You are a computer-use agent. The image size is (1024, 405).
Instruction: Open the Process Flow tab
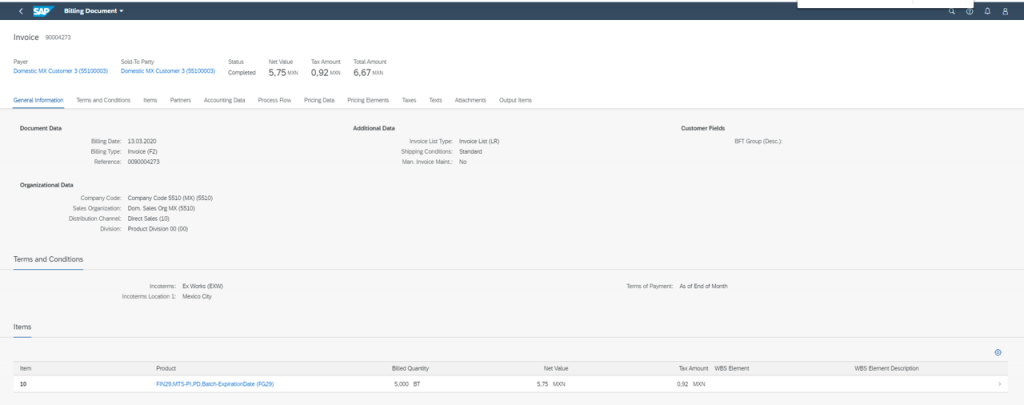pos(274,100)
